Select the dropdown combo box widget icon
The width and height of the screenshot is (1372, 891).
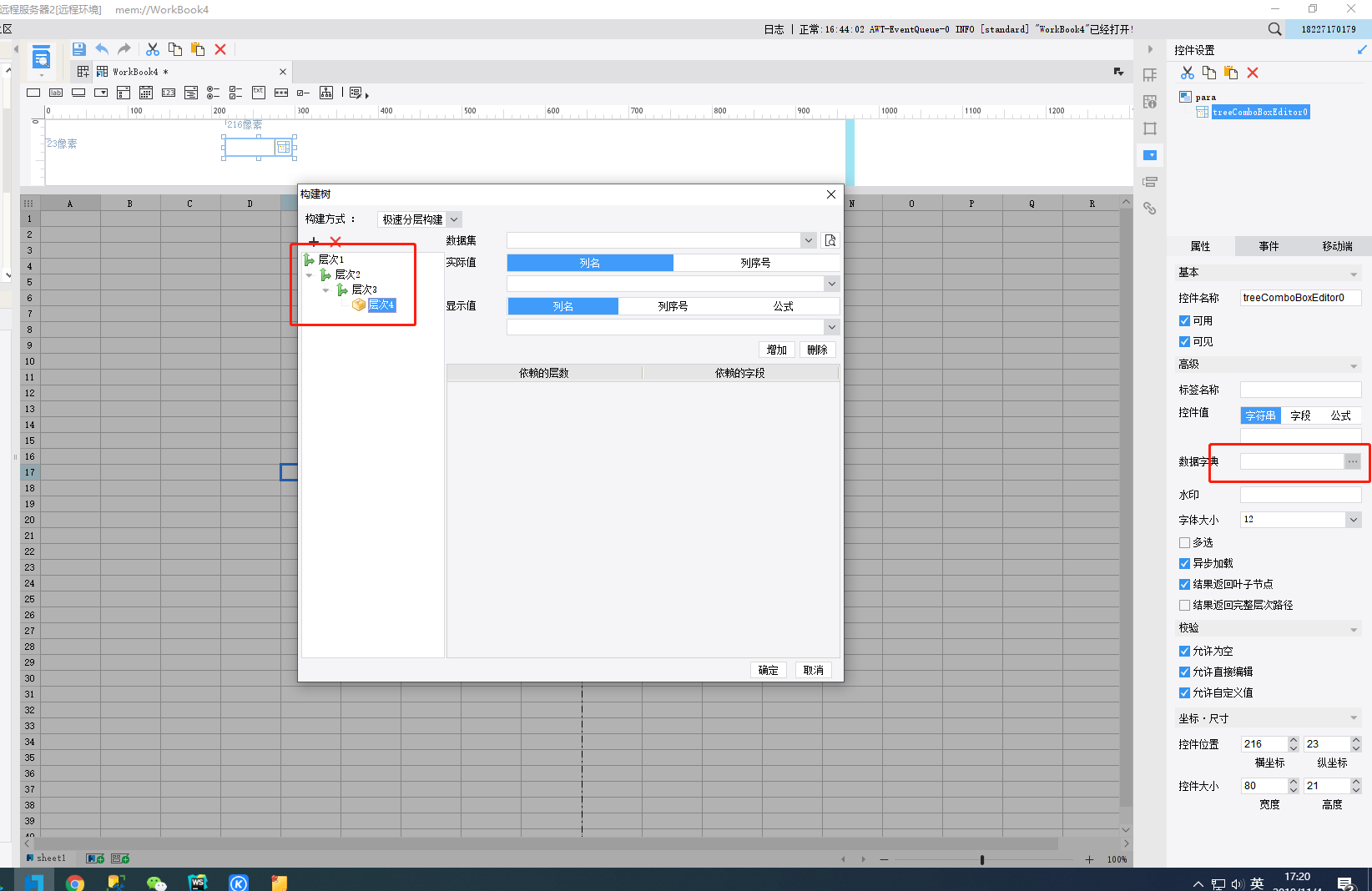(x=101, y=93)
